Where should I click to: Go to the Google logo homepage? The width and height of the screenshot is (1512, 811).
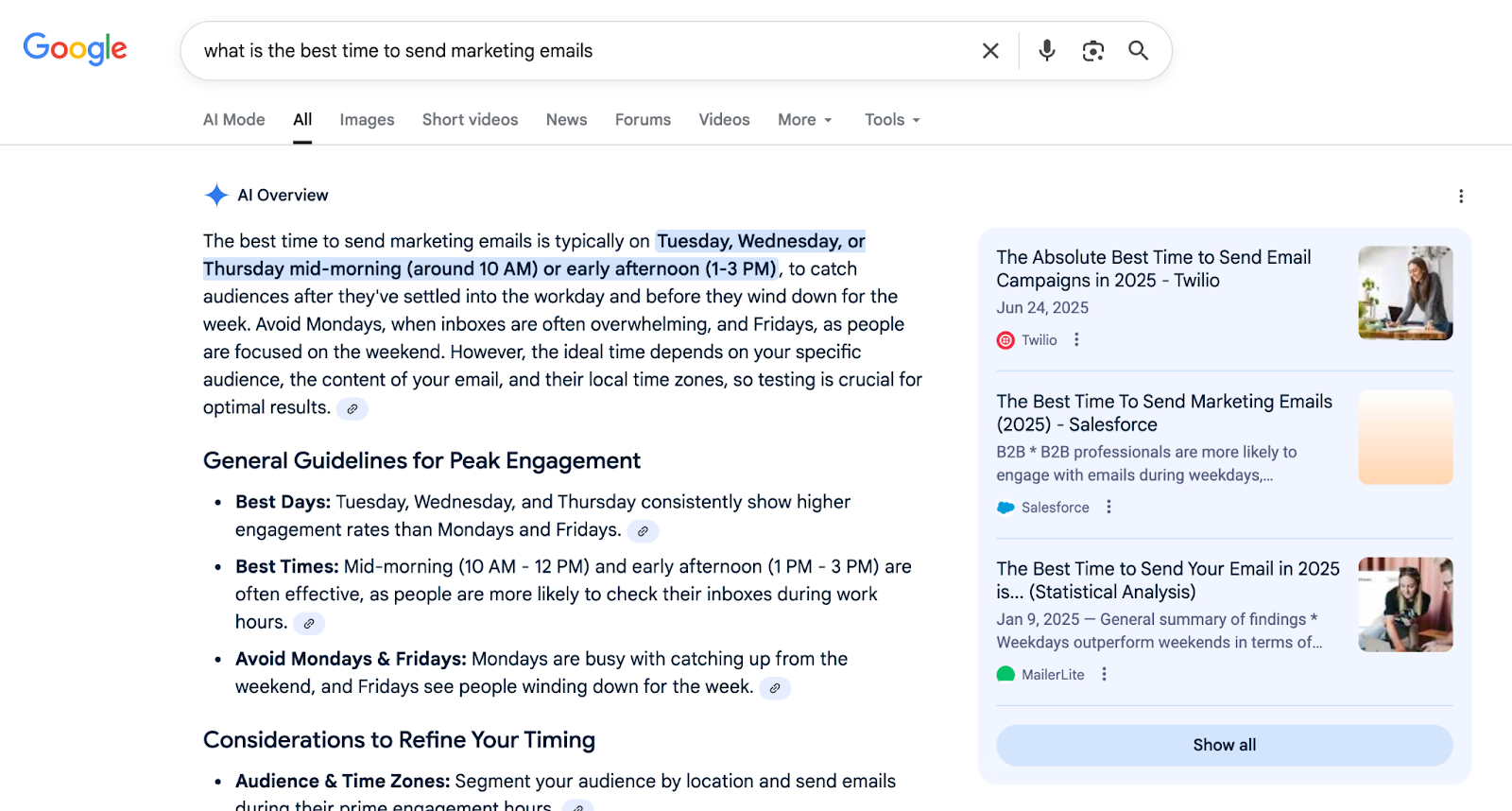pos(75,49)
